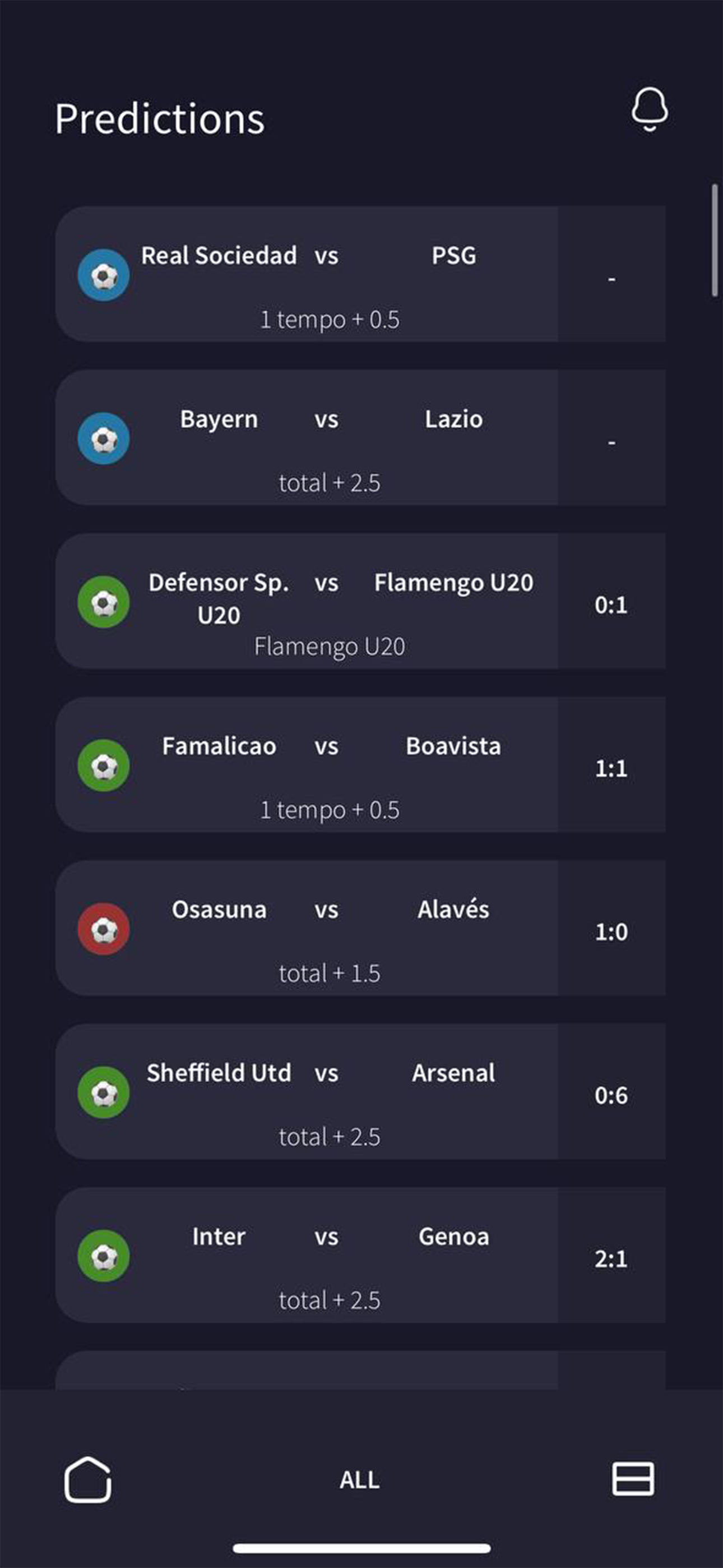Tap green soccer ball beside Defensor Sp. U20
The image size is (723, 1568).
point(104,602)
